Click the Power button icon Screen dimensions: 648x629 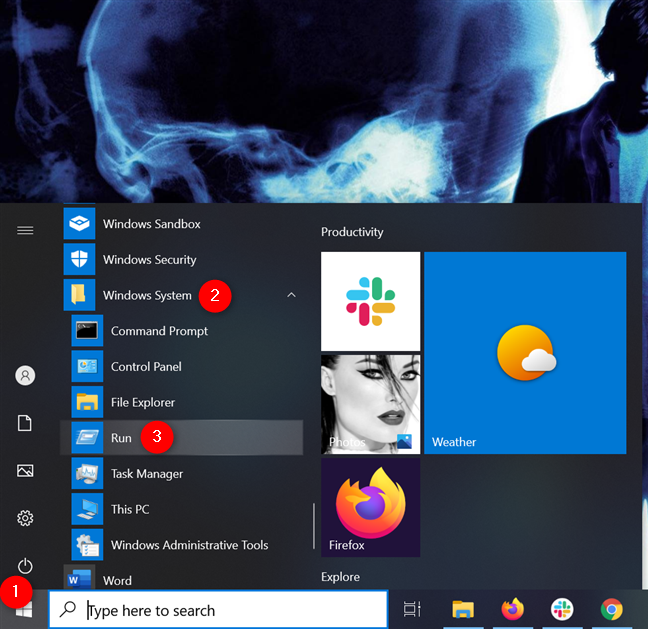coord(25,566)
